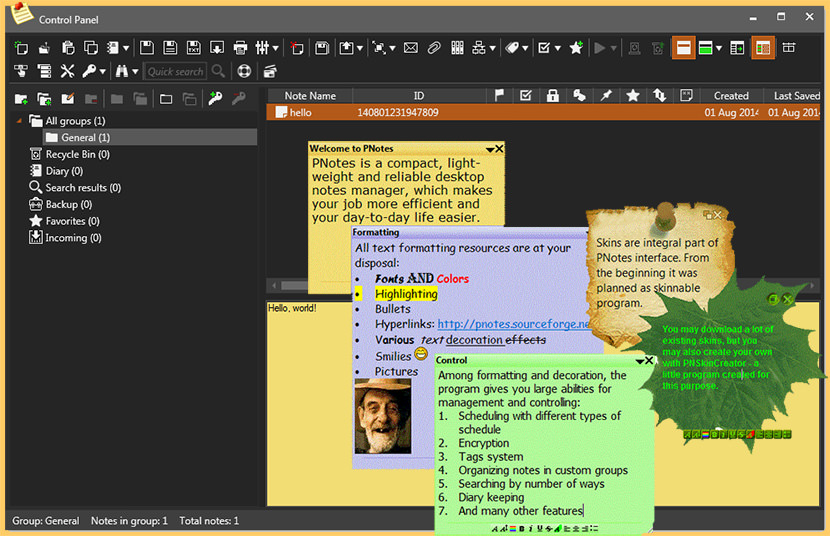Click the save as TXT icon
Viewport: 830px width, 536px height.
tap(194, 48)
